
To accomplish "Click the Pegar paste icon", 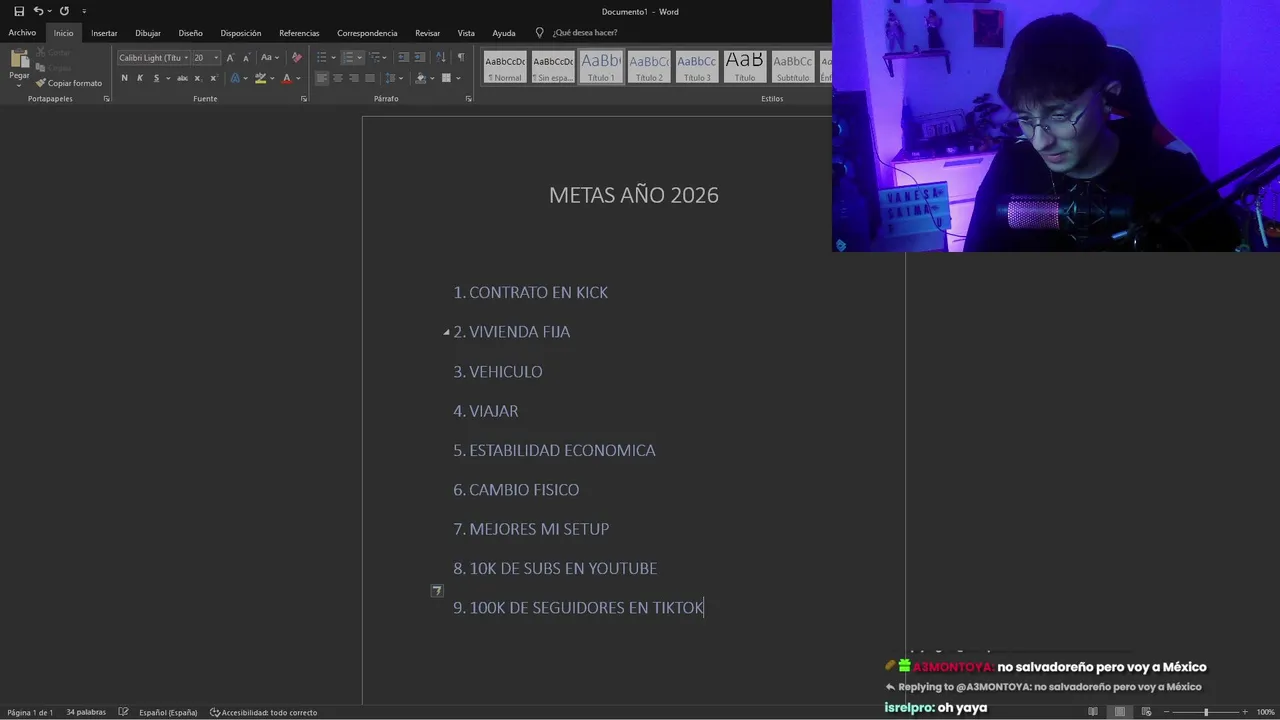I will point(19,59).
